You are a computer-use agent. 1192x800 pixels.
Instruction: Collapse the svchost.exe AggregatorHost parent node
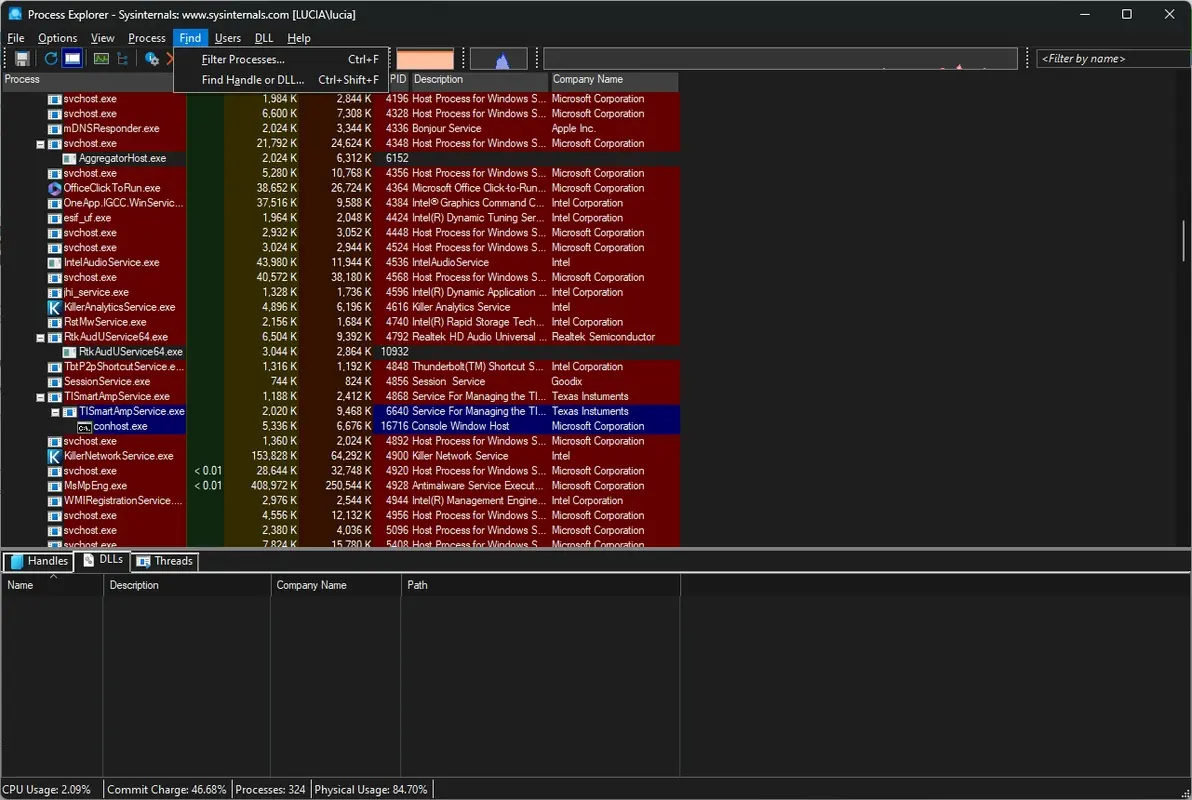tap(40, 144)
